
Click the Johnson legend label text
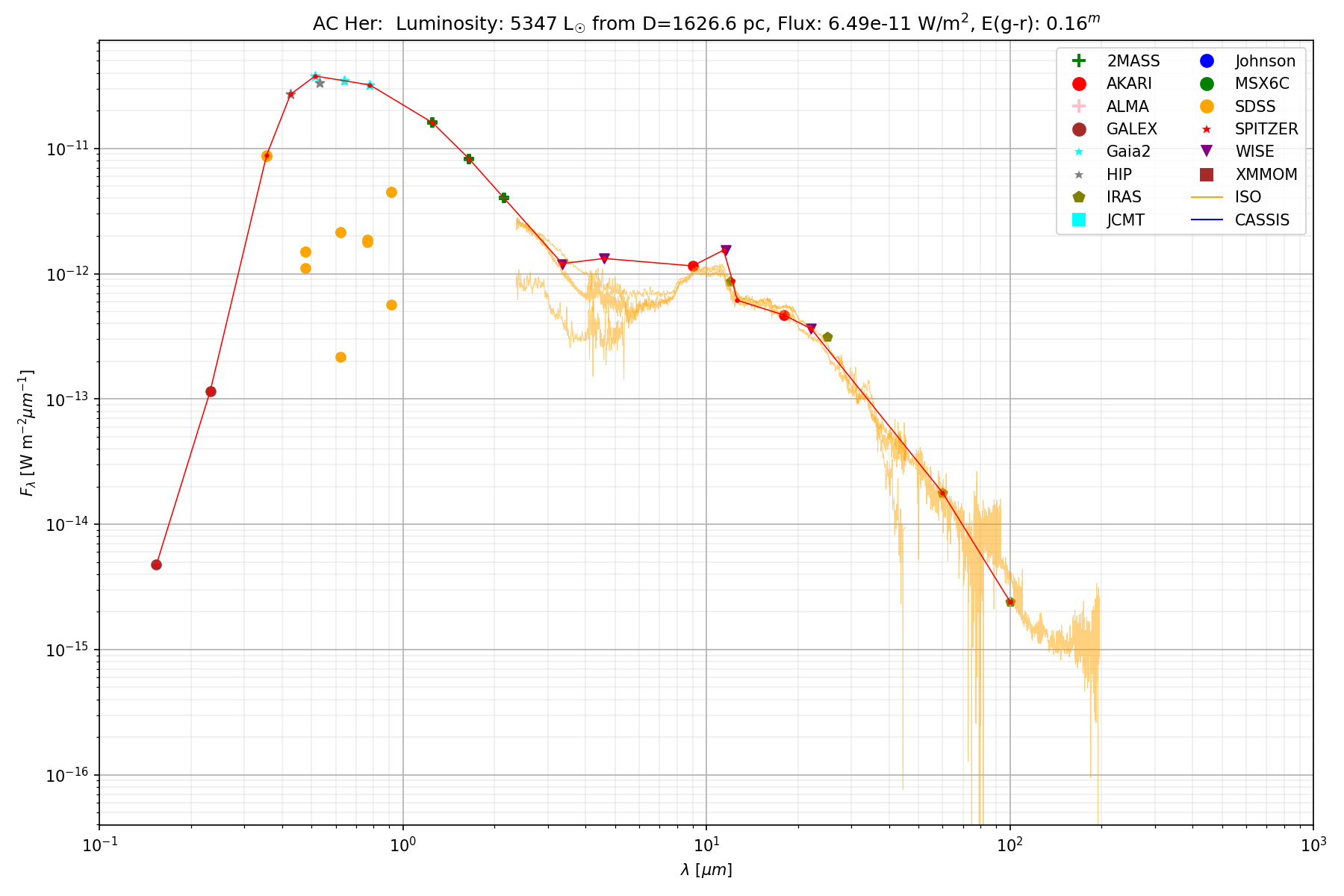1265,61
